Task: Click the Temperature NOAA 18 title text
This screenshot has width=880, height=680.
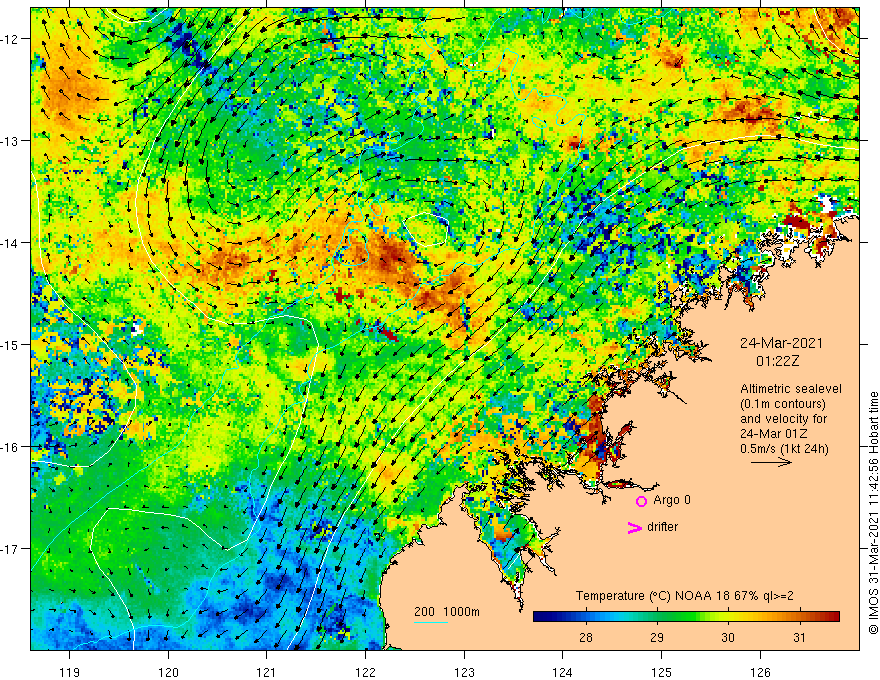Action: coord(684,596)
